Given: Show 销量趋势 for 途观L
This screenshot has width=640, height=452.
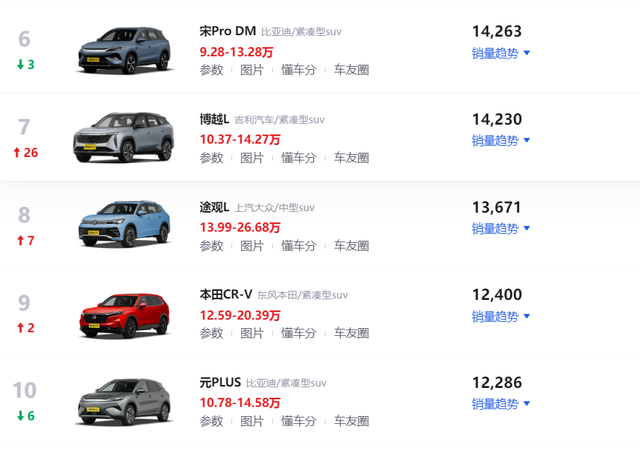Looking at the screenshot, I should point(501,228).
